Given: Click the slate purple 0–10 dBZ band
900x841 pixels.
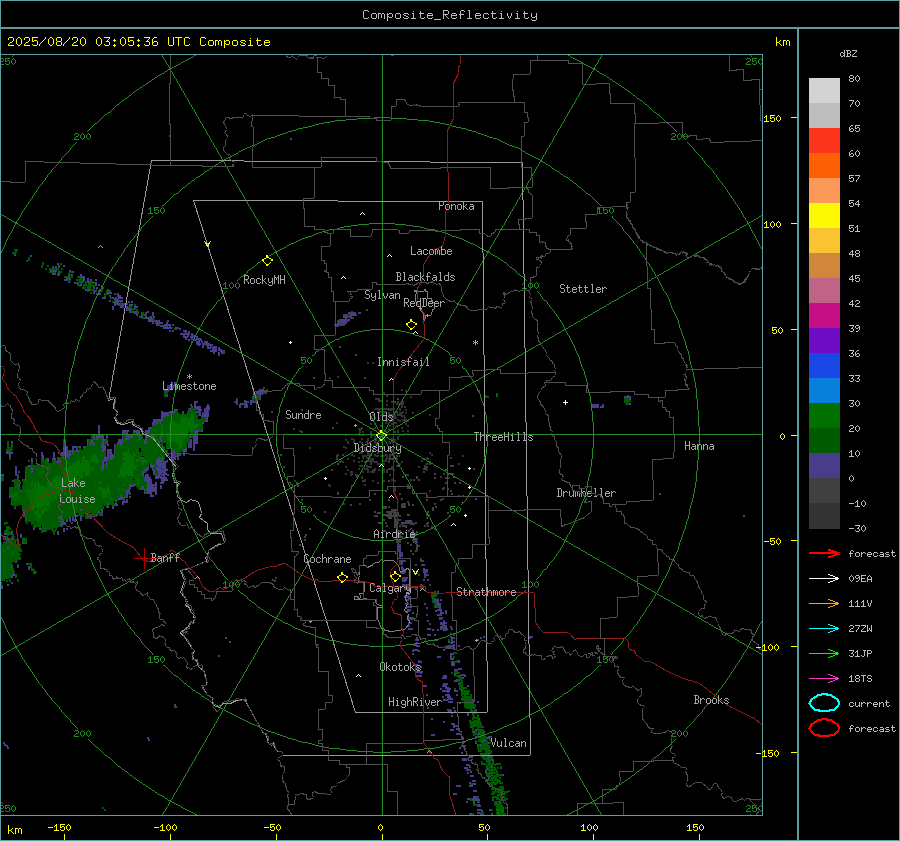Looking at the screenshot, I should (824, 466).
